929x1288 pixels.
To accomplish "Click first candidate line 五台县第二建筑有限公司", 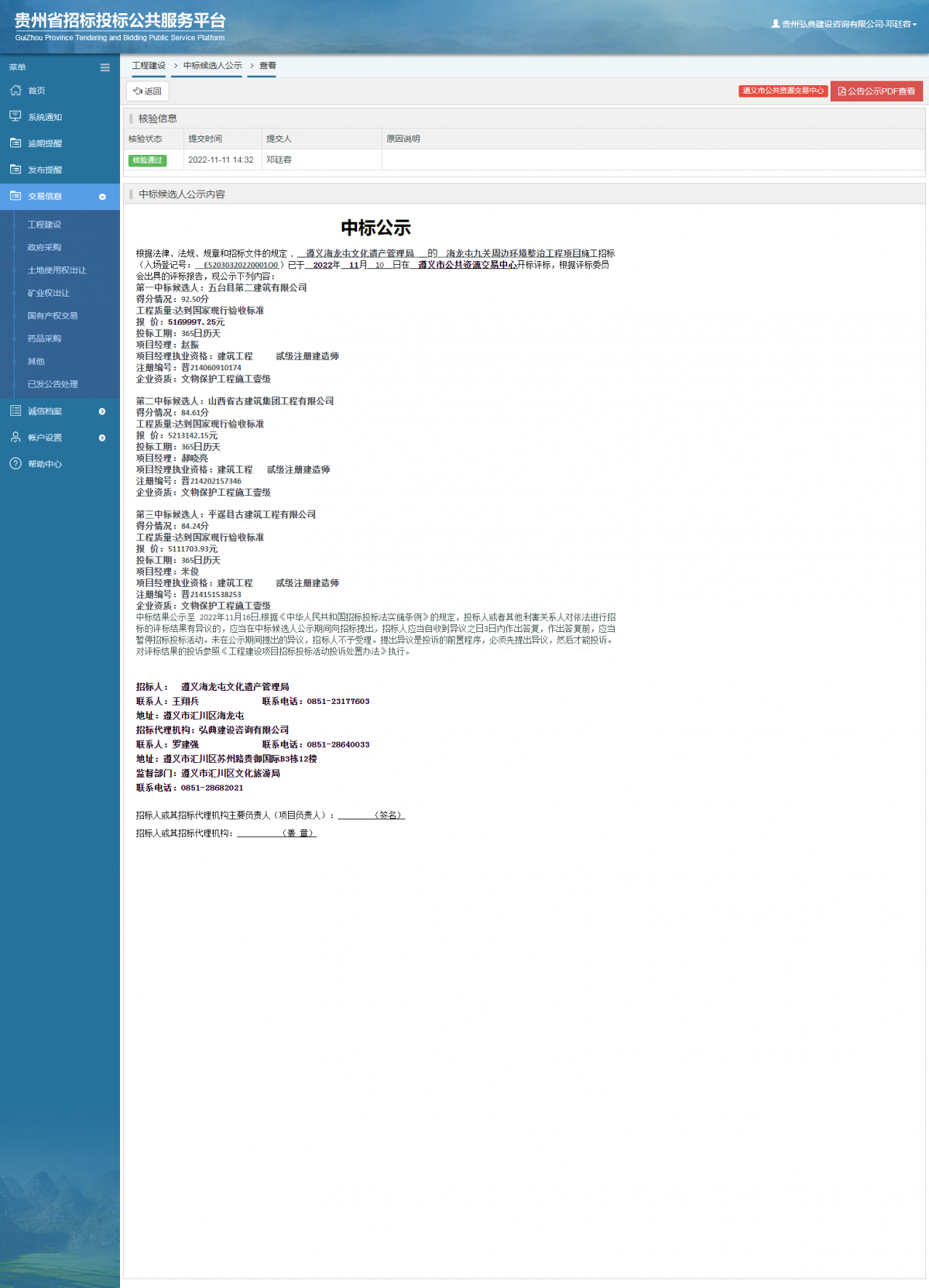I will coord(221,287).
